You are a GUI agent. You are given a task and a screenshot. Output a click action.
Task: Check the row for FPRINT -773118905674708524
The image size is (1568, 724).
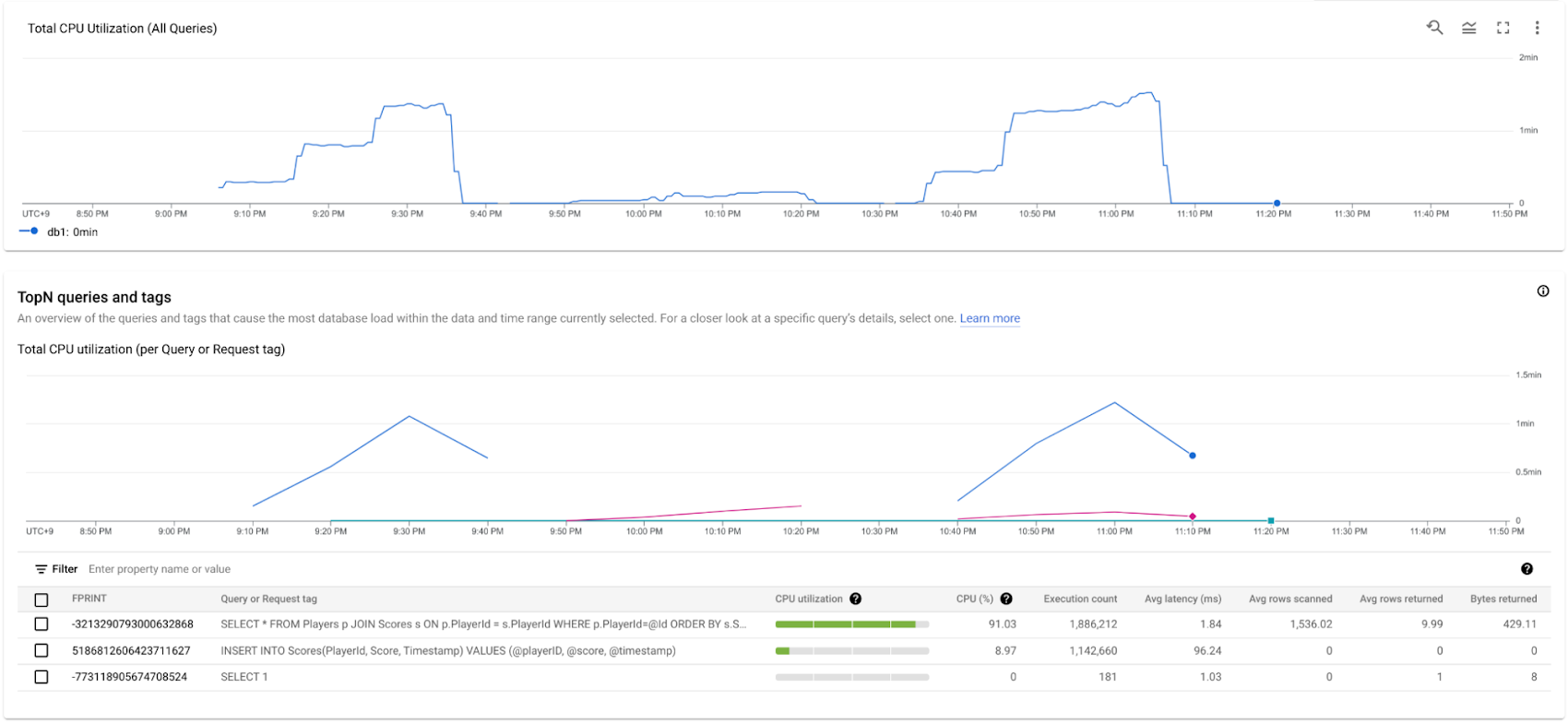(42, 677)
